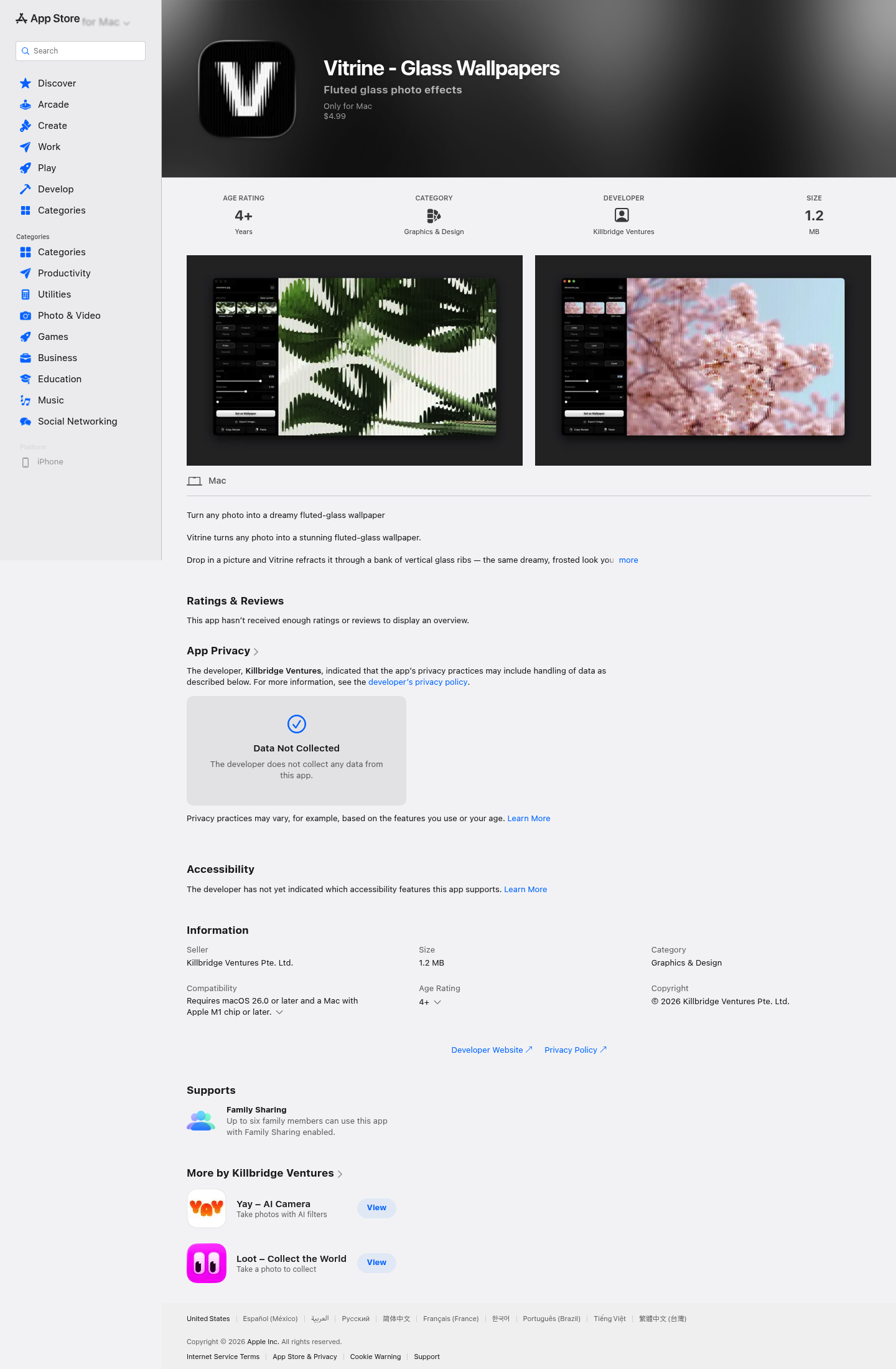
Task: Select Português (Brazil) language link
Action: click(551, 1319)
